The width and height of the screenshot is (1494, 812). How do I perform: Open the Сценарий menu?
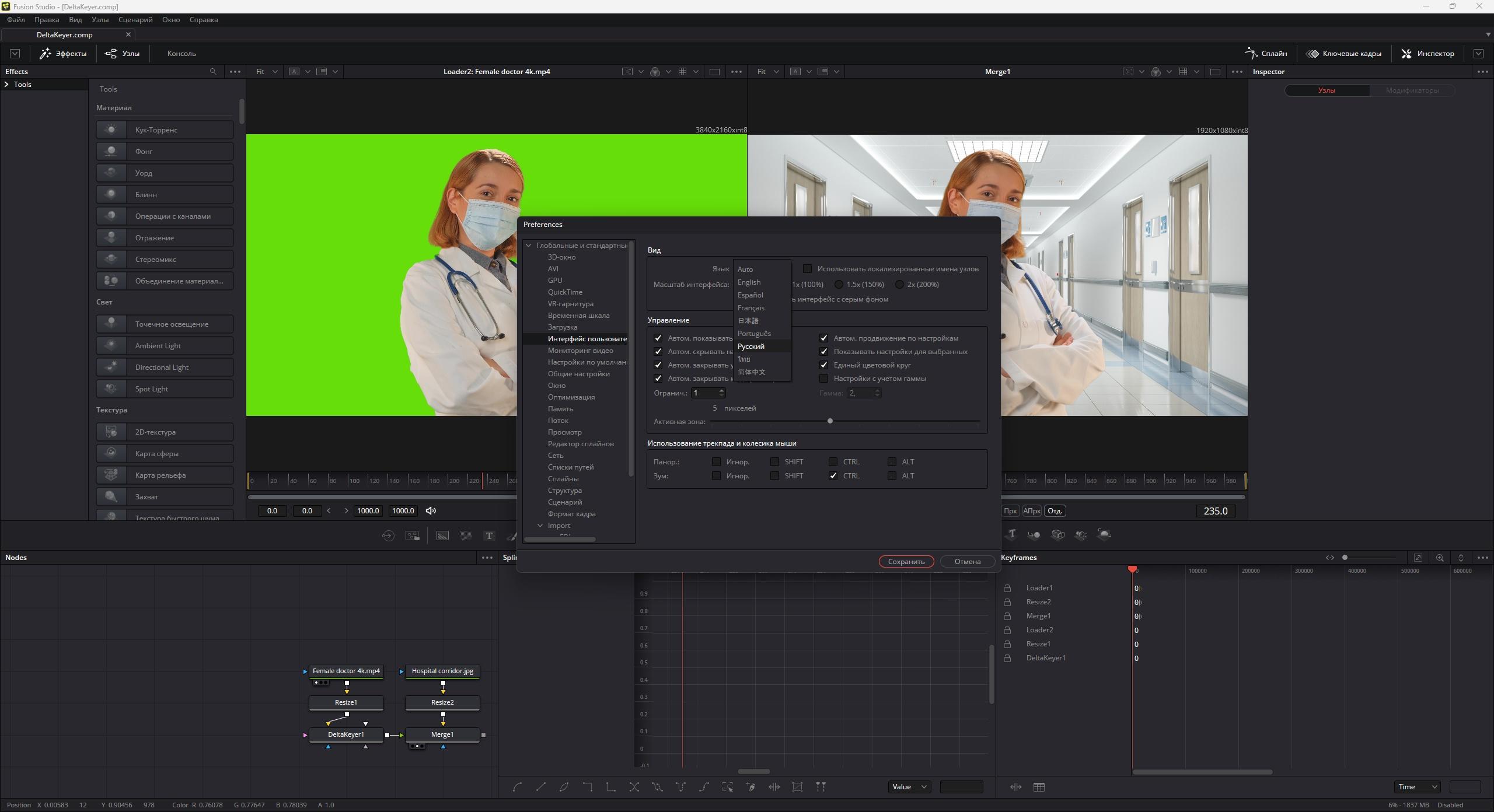pyautogui.click(x=135, y=20)
